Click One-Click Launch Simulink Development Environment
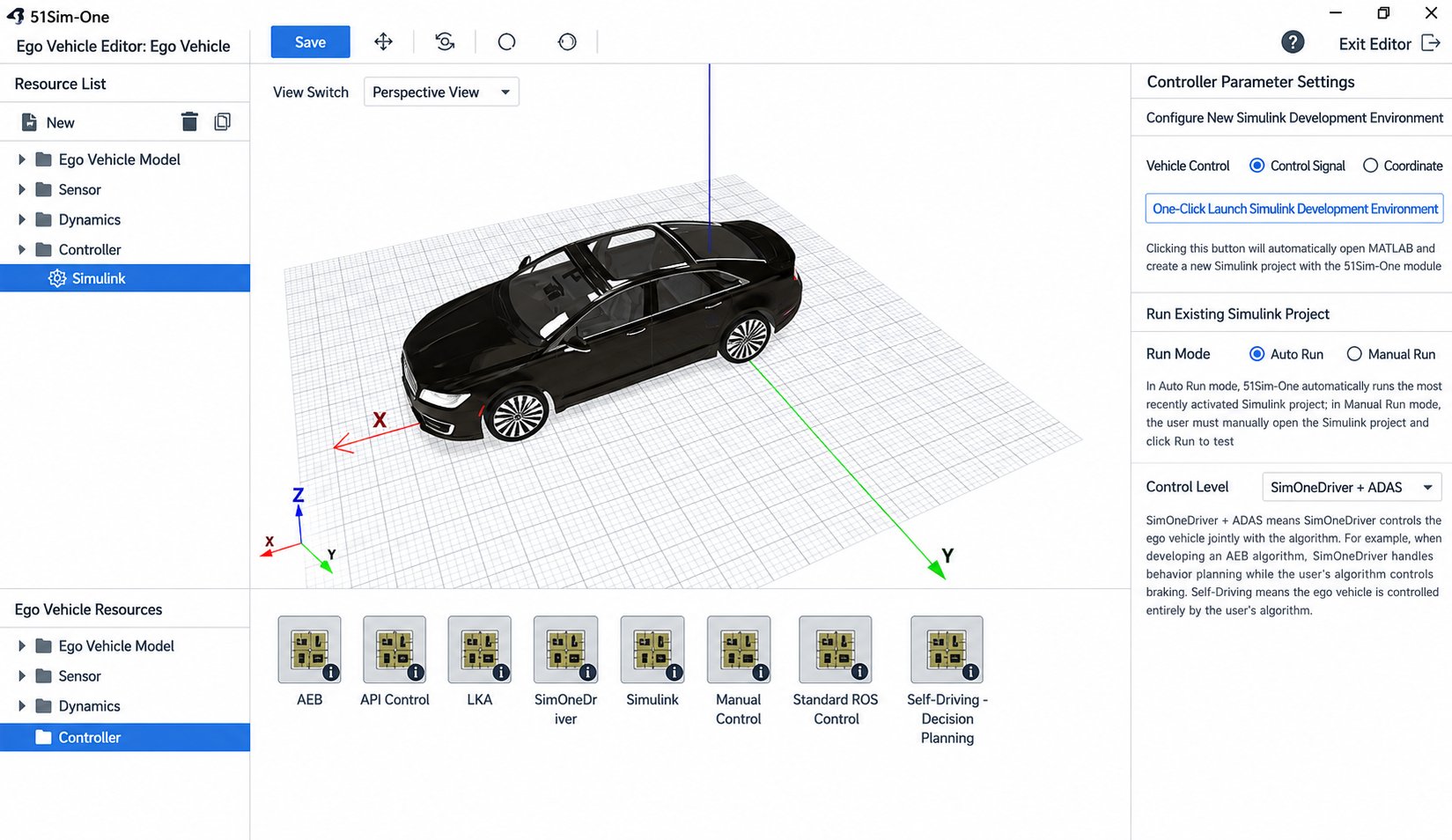This screenshot has height=840, width=1452. 1294,209
